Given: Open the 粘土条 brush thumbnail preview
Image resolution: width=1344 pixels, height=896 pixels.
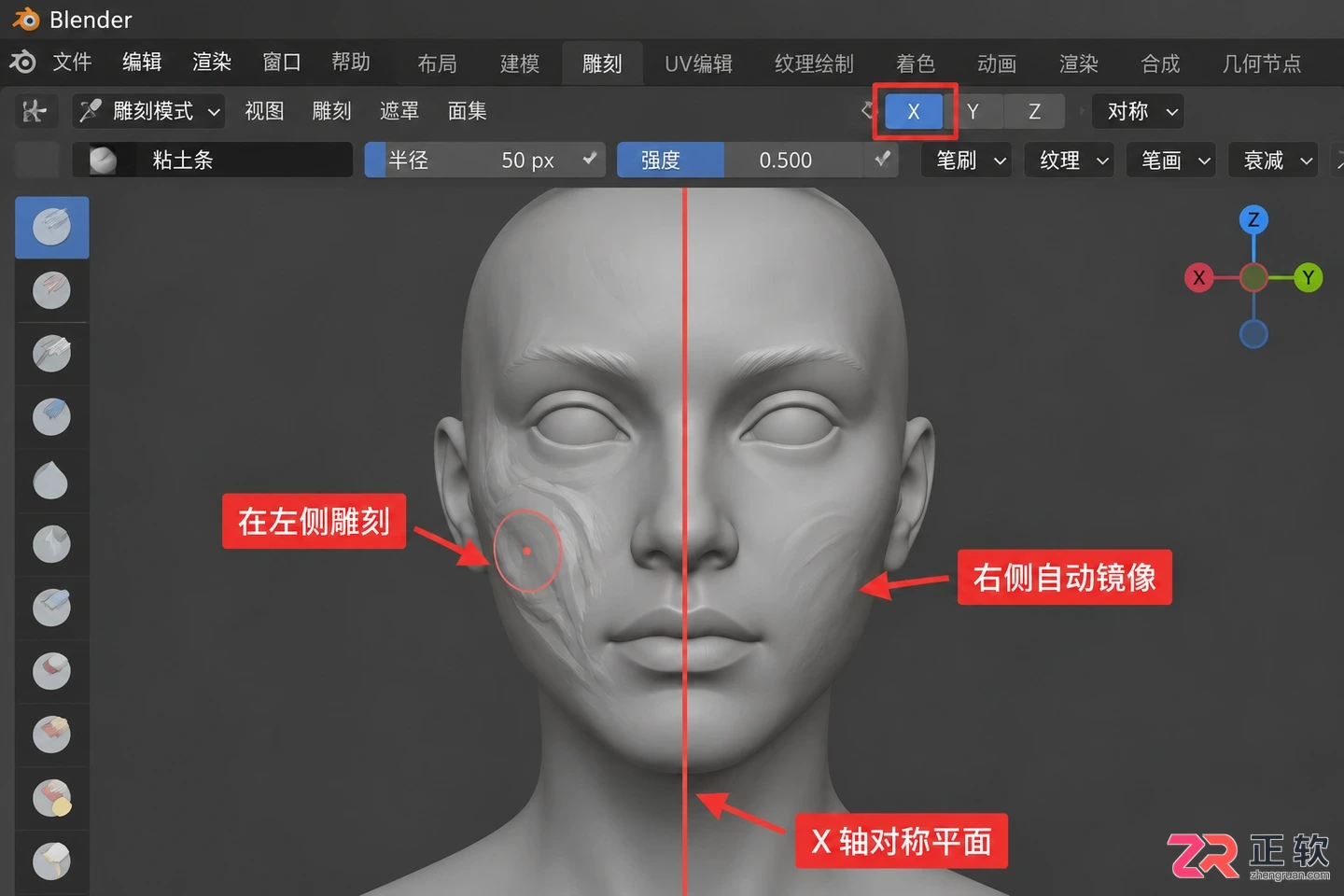Looking at the screenshot, I should click(x=103, y=161).
